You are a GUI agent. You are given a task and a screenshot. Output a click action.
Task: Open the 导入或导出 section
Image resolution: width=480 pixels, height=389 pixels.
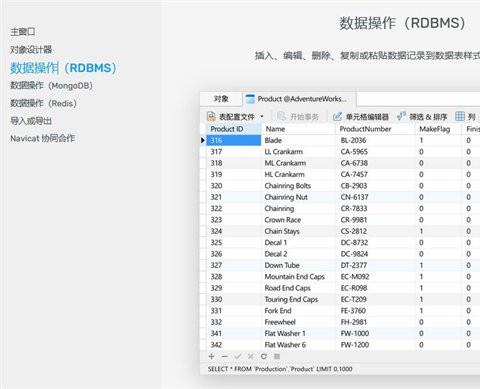point(31,121)
